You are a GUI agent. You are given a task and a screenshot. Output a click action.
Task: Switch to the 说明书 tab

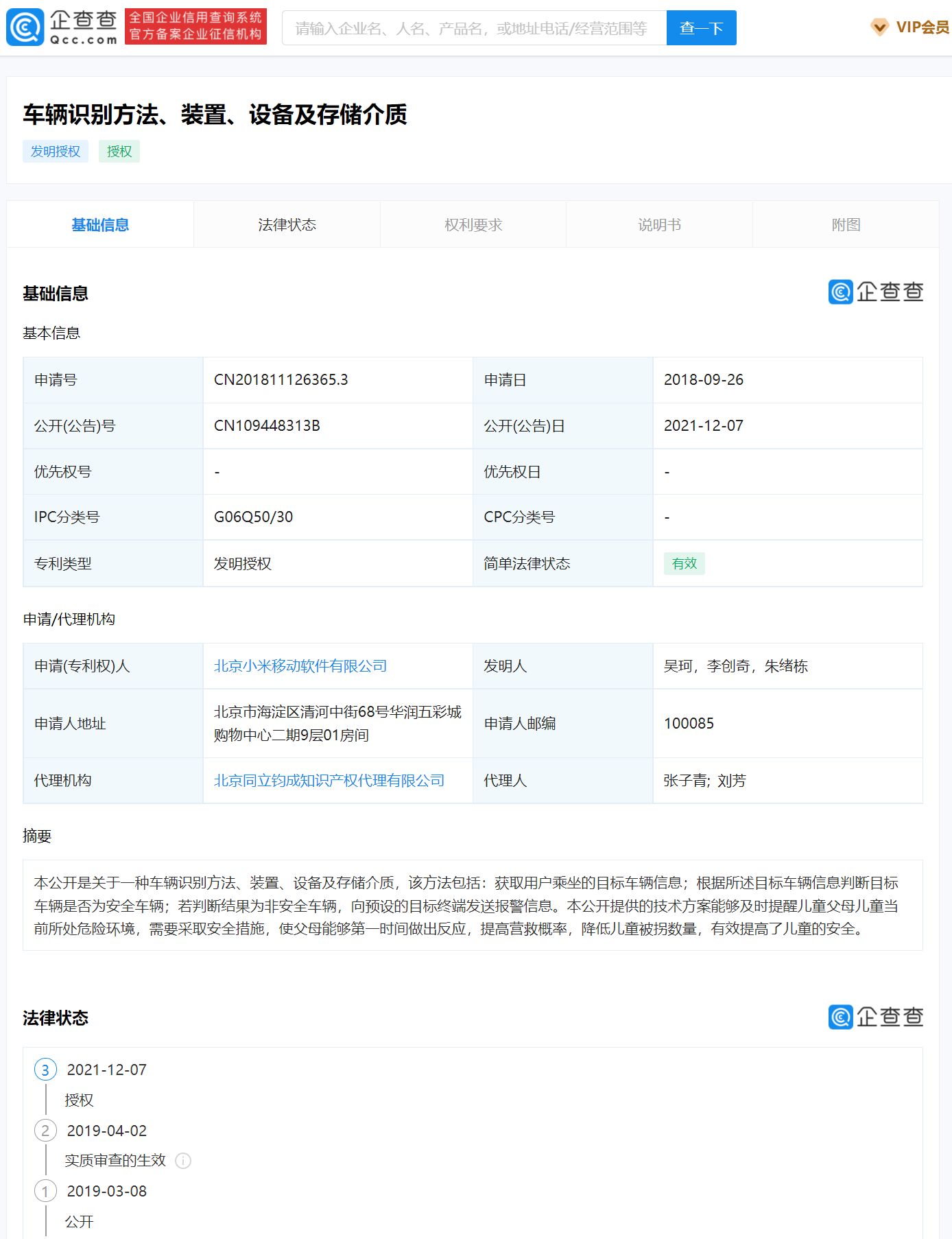coord(659,224)
